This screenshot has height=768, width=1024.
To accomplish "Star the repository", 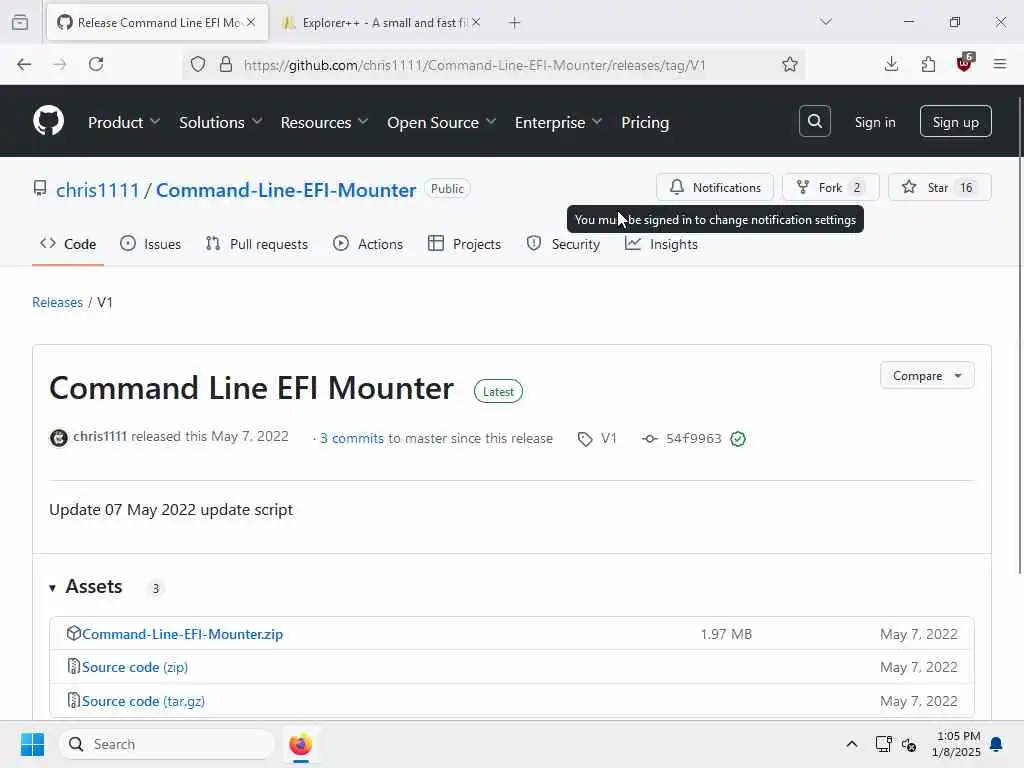I will 940,187.
